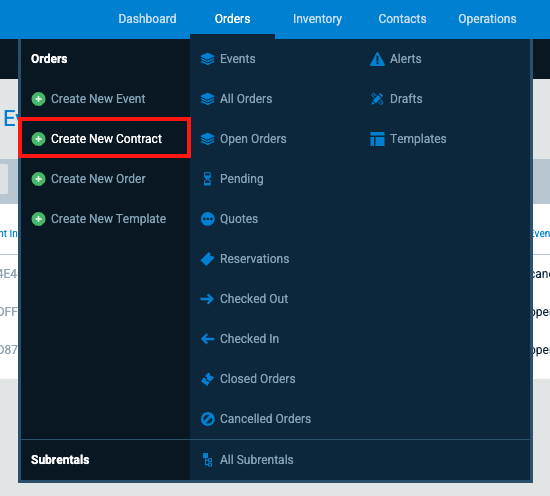View the Reservations menu entry
This screenshot has width=550, height=496.
coord(254,259)
